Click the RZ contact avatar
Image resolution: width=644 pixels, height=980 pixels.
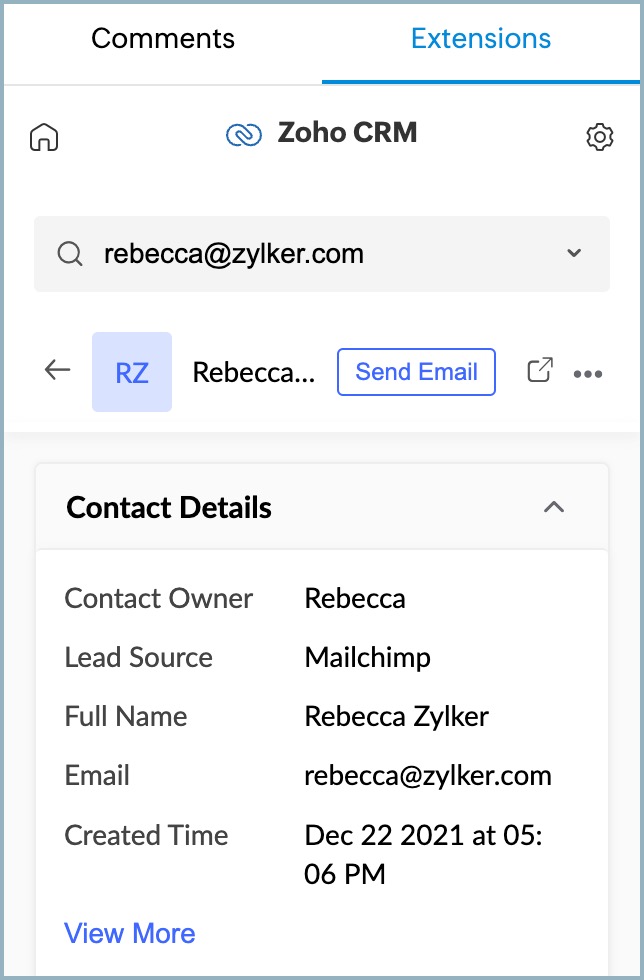pos(132,372)
